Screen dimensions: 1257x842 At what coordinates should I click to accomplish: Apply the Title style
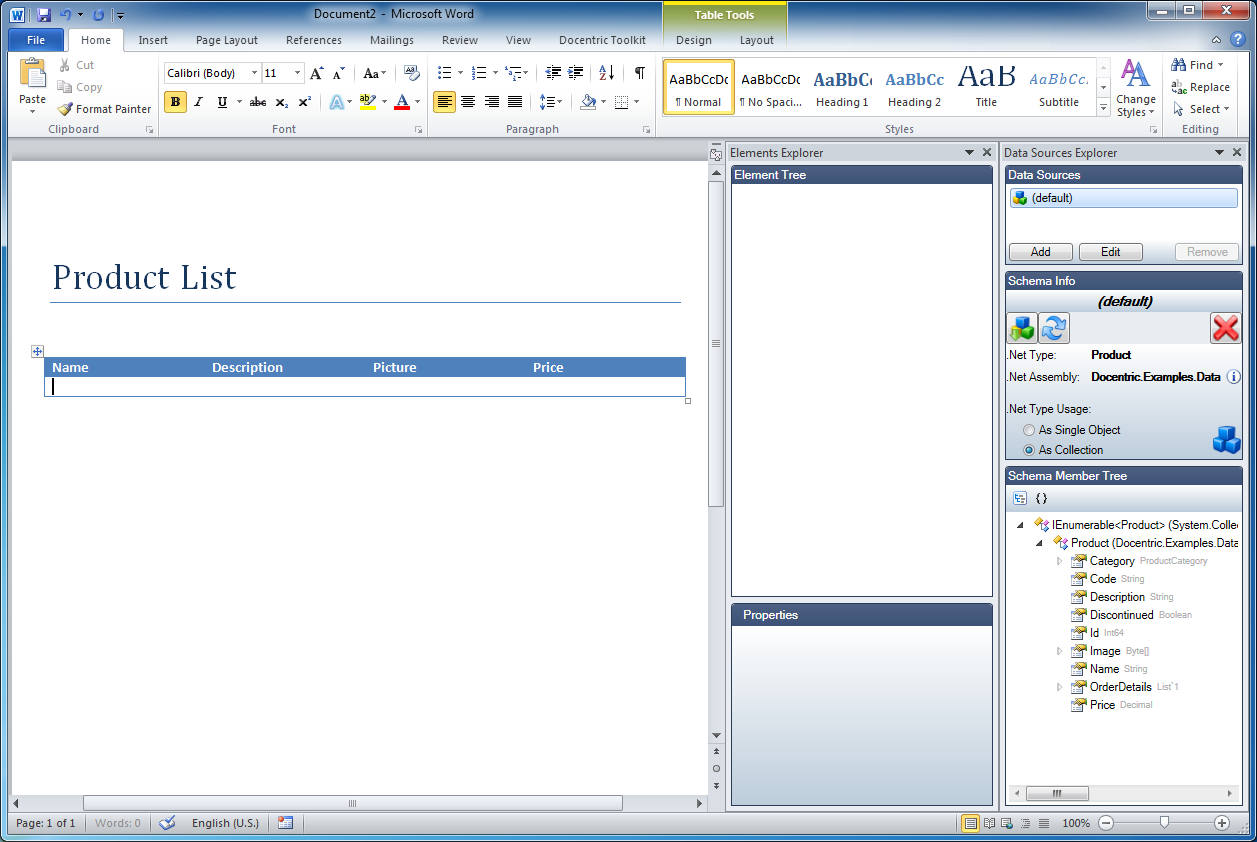pos(986,88)
